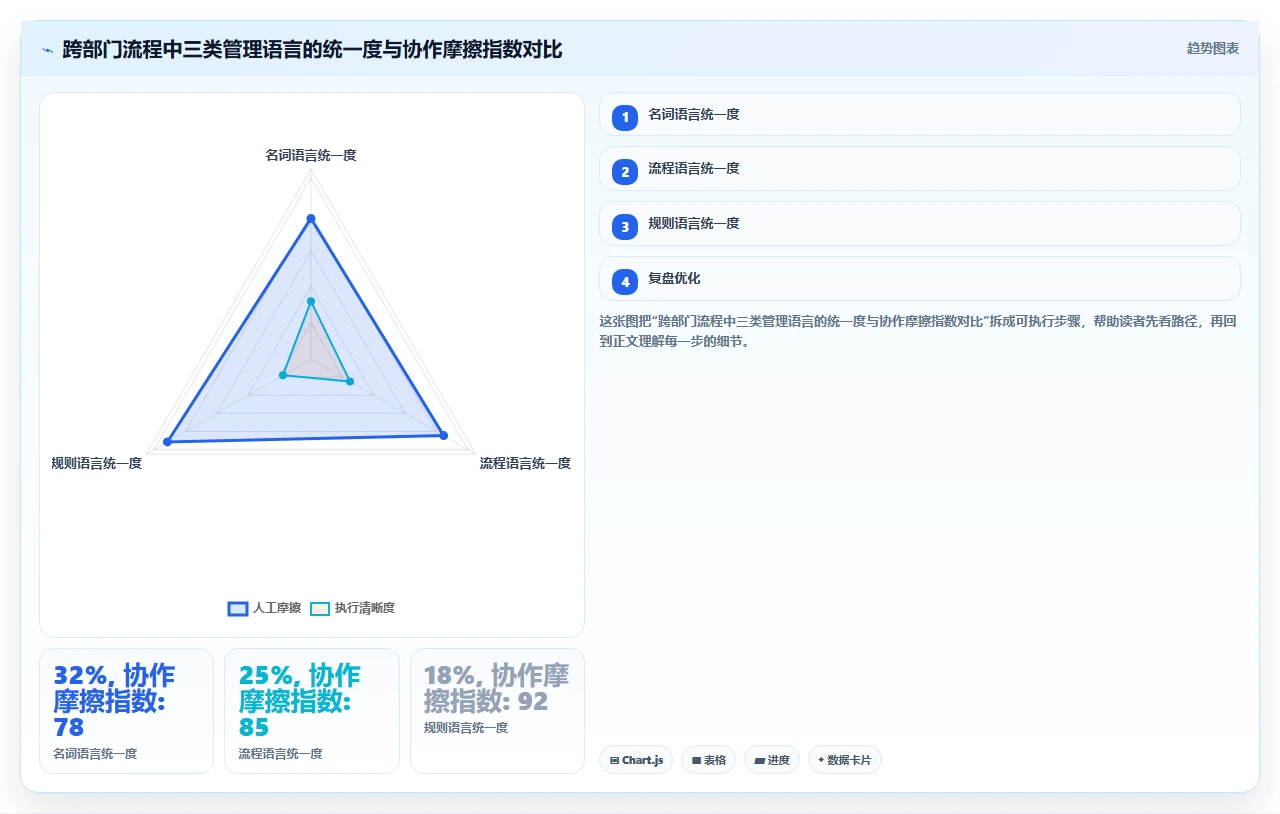Click the teal data point on 规则语言统一度 axis
The height and width of the screenshot is (814, 1280).
[283, 375]
